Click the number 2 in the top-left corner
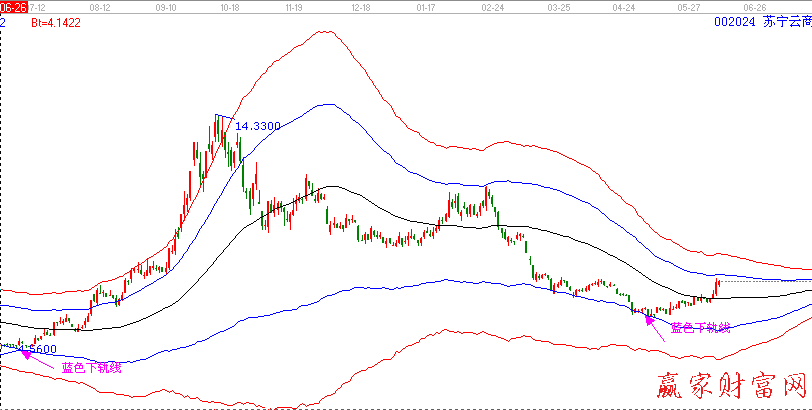Screen dimensions: 812x410 pyautogui.click(x=3, y=20)
